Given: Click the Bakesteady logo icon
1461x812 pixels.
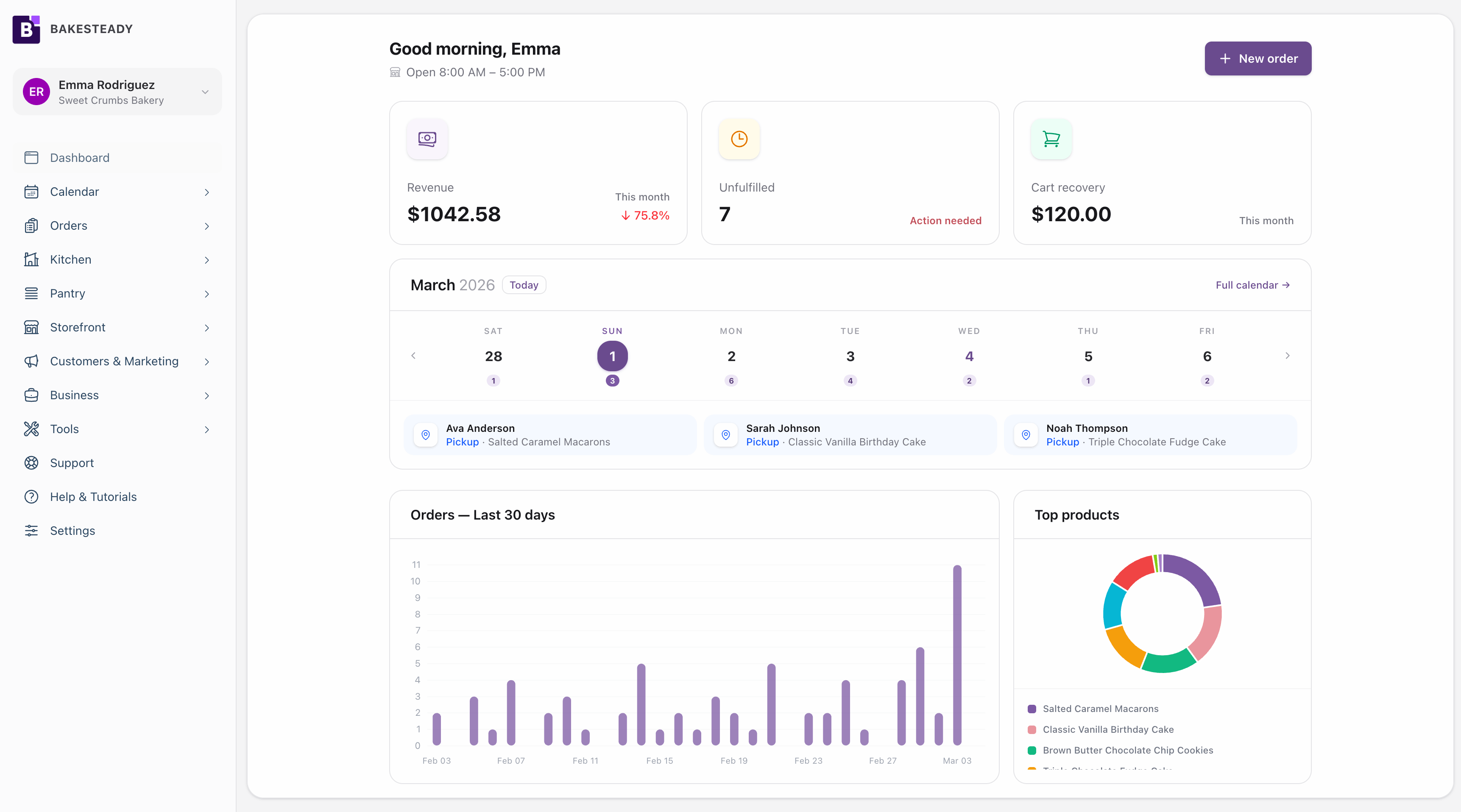Looking at the screenshot, I should 25,29.
